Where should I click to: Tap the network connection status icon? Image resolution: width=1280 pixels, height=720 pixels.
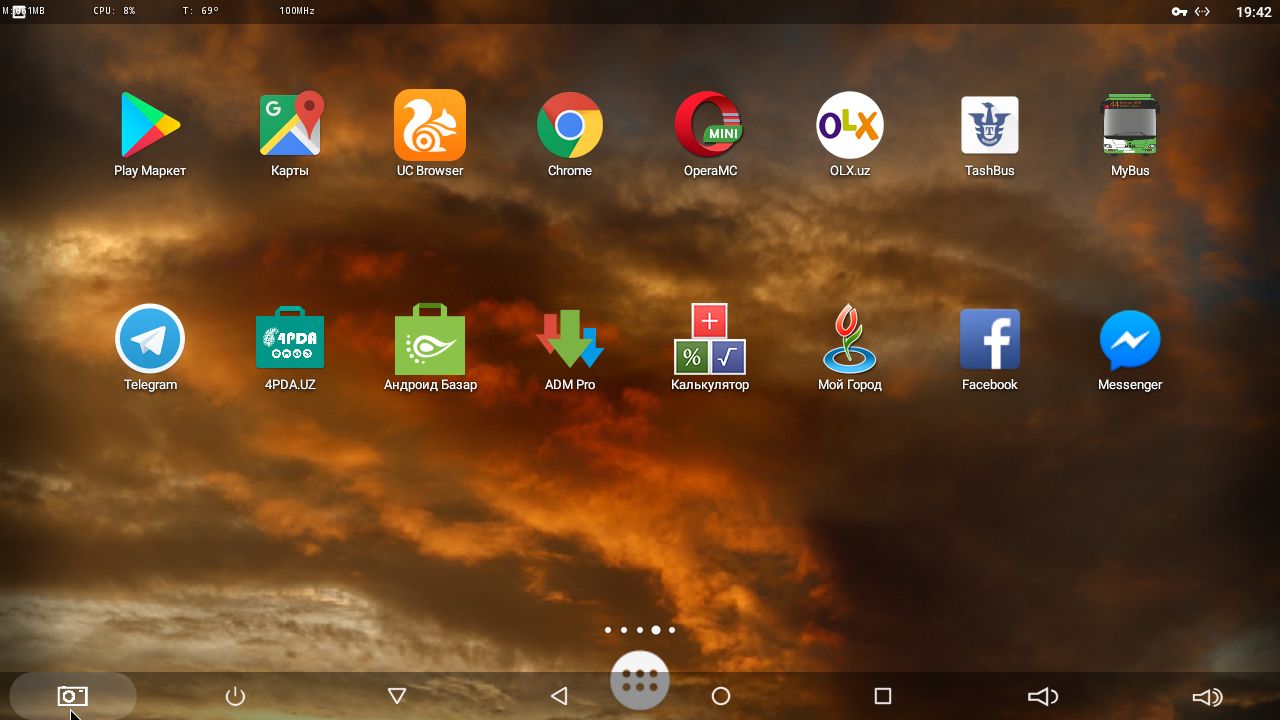[1202, 12]
